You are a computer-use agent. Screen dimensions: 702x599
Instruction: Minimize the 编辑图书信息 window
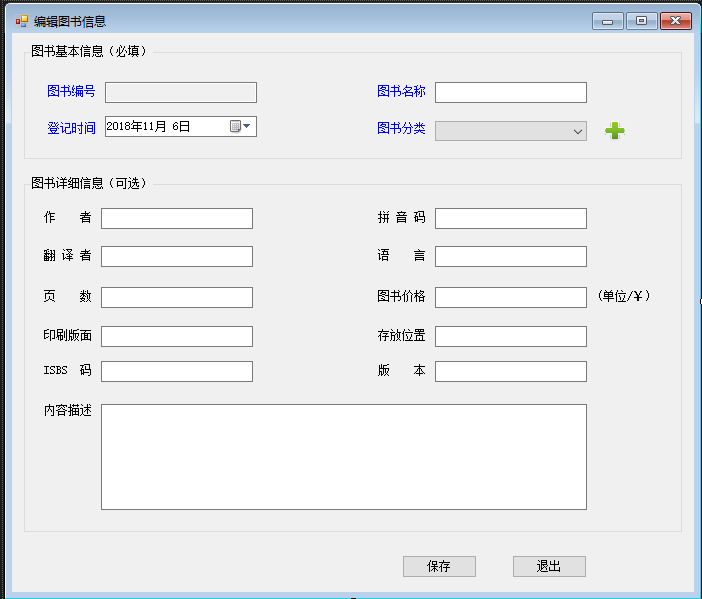tap(608, 21)
